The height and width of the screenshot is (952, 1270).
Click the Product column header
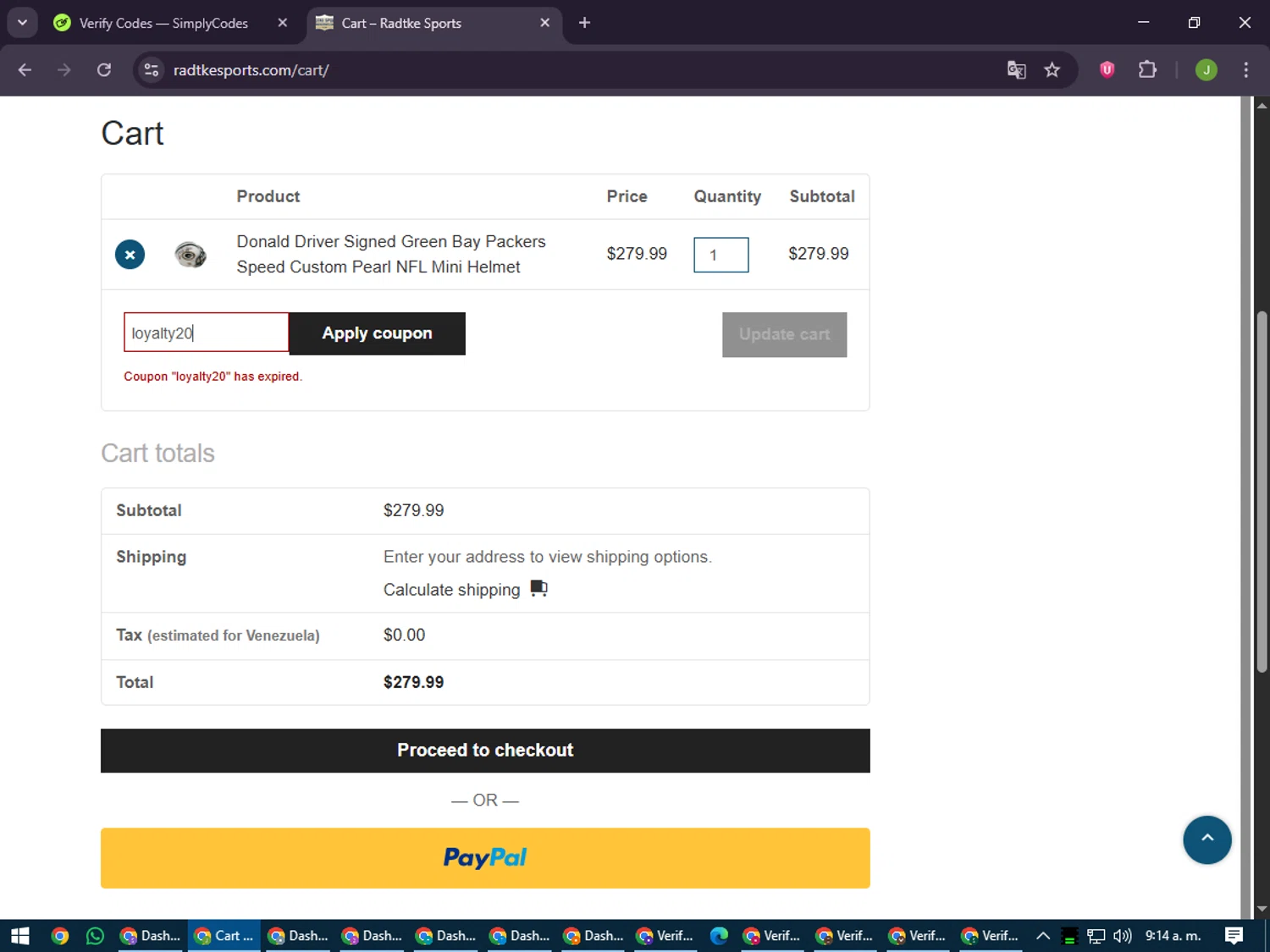point(268,196)
